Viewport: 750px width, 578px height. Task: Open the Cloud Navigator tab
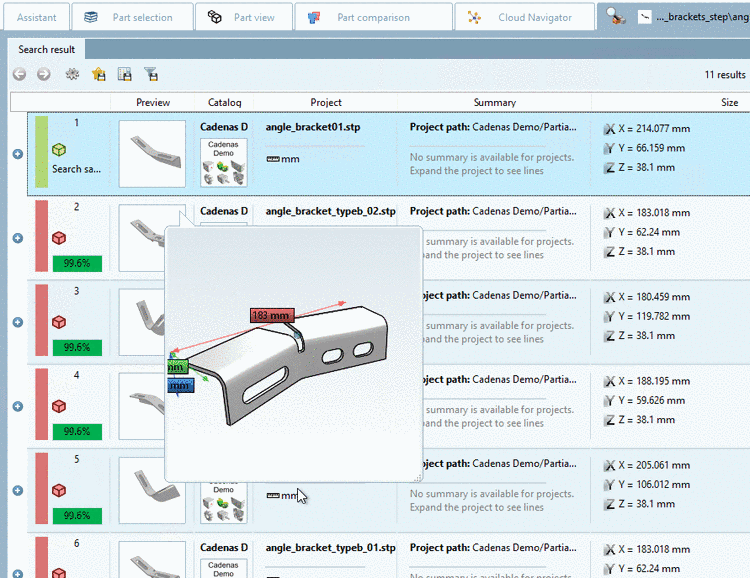point(523,17)
